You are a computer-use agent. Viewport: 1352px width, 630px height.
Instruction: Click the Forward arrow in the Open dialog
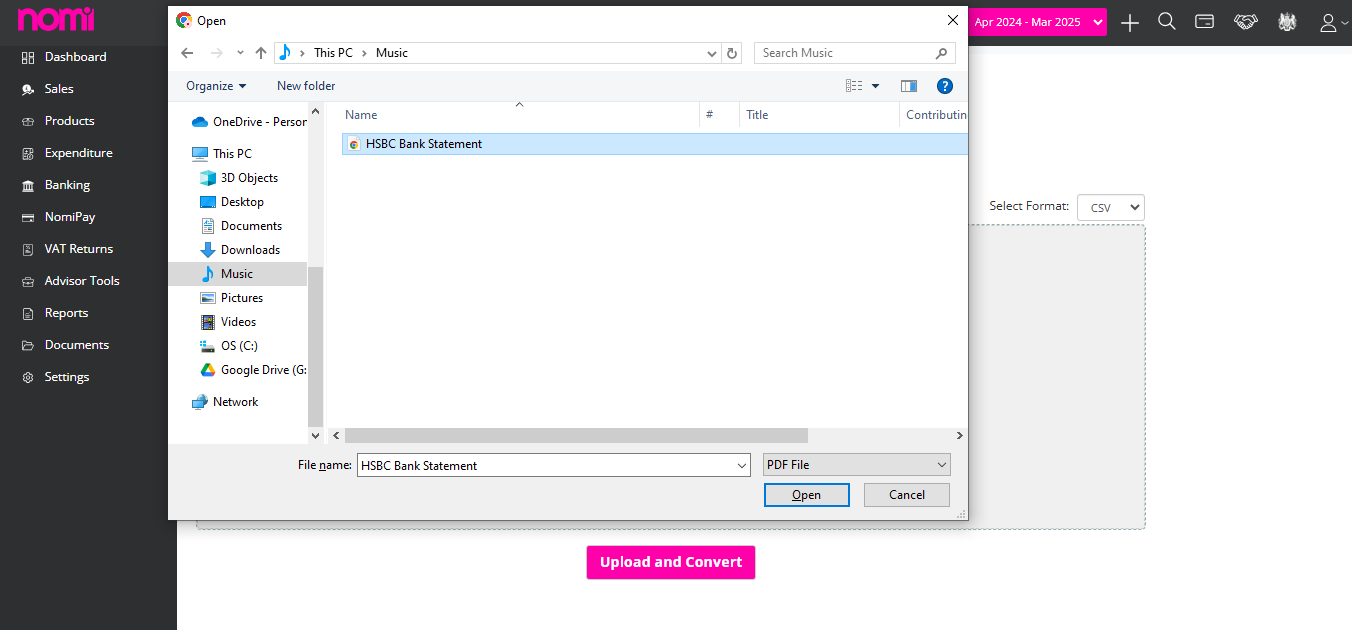217,53
